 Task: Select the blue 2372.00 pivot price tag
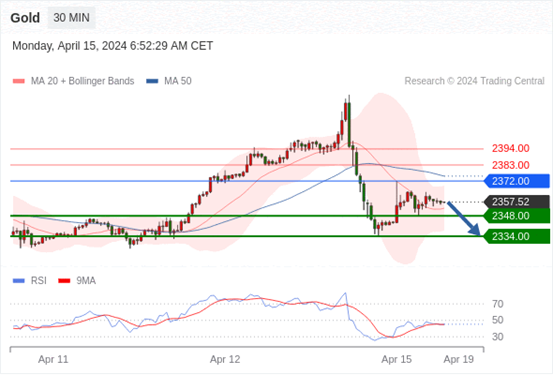pyautogui.click(x=517, y=181)
